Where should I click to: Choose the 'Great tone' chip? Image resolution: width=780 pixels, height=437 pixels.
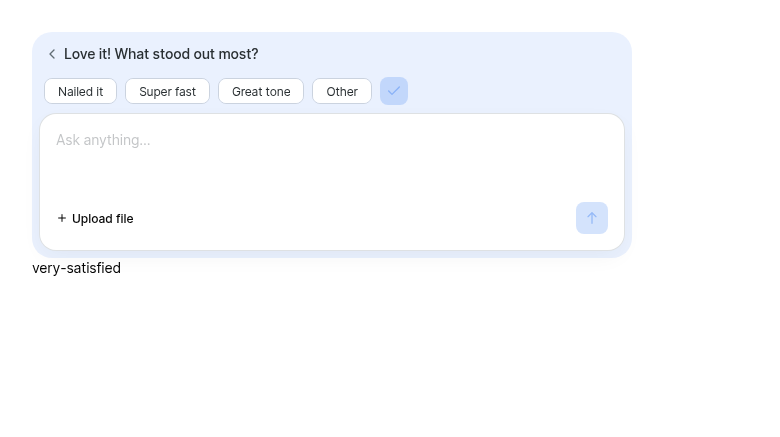pyautogui.click(x=261, y=92)
